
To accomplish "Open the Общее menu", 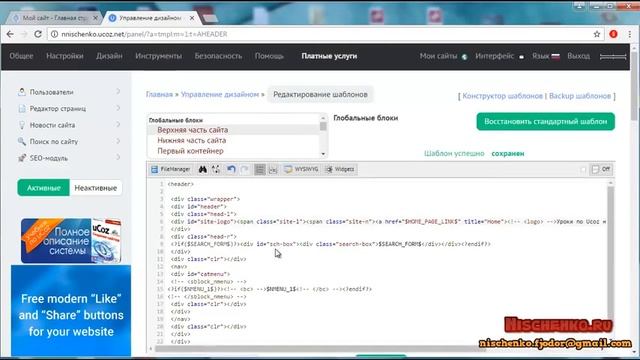I will pos(21,56).
